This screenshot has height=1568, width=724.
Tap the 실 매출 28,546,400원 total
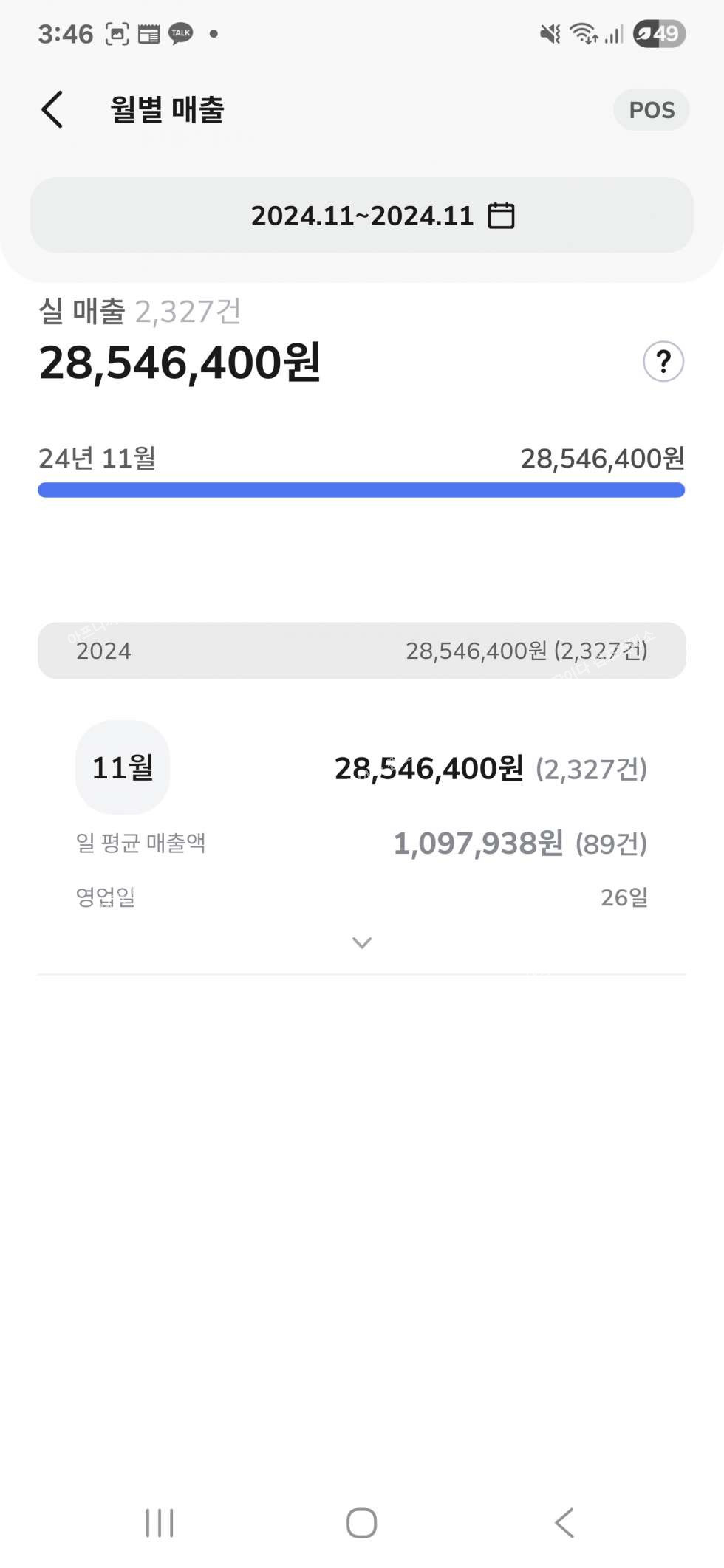(180, 363)
